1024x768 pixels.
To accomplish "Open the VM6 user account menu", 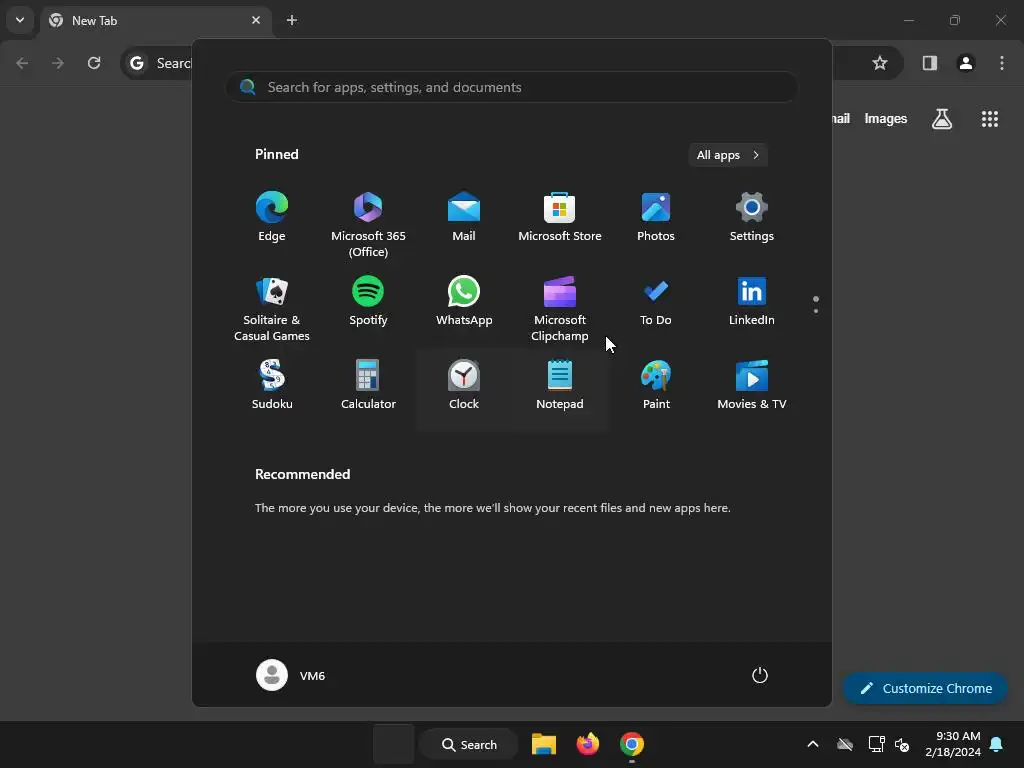I will pyautogui.click(x=291, y=675).
